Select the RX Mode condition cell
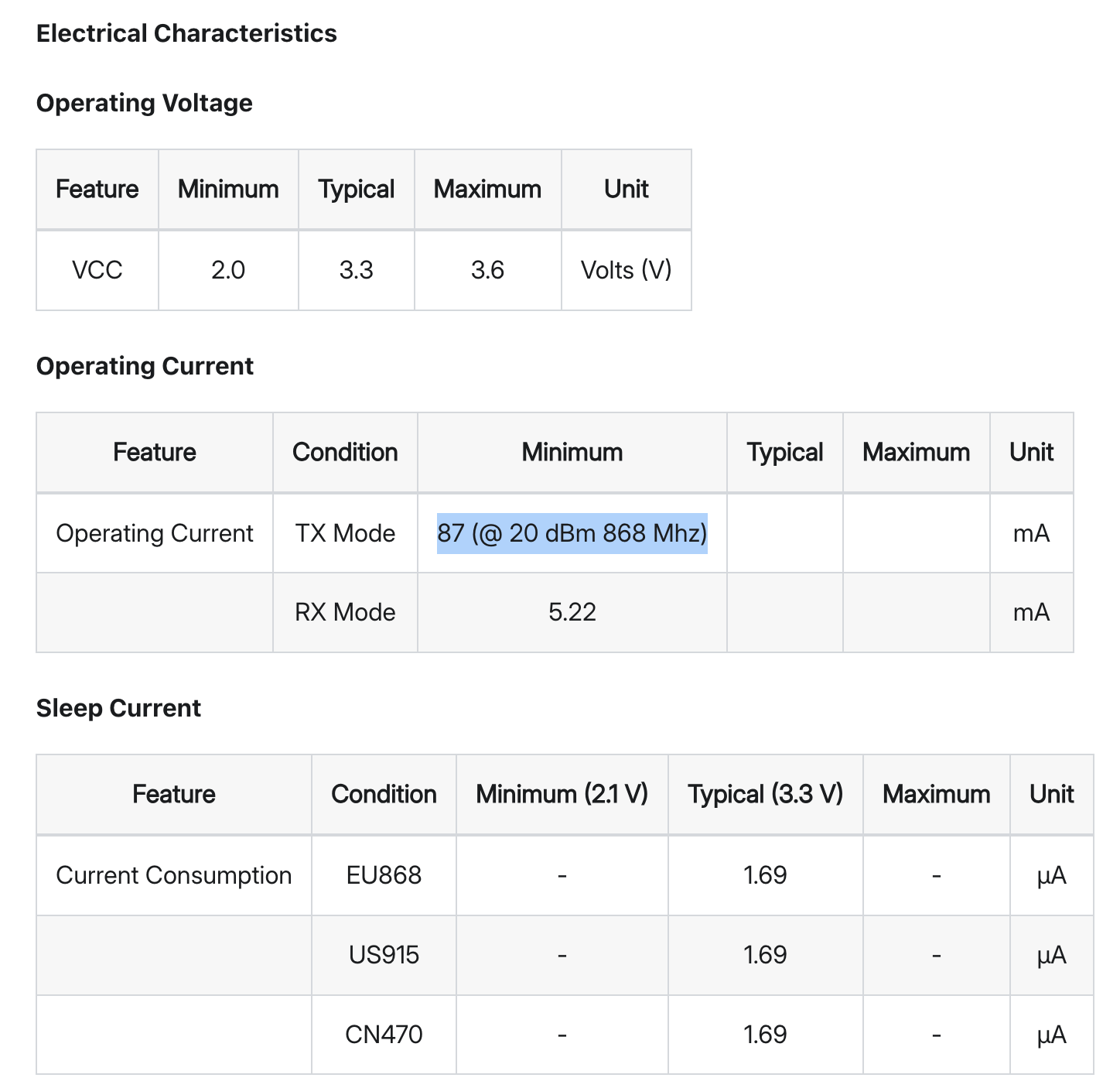1120x1088 pixels. click(x=345, y=612)
